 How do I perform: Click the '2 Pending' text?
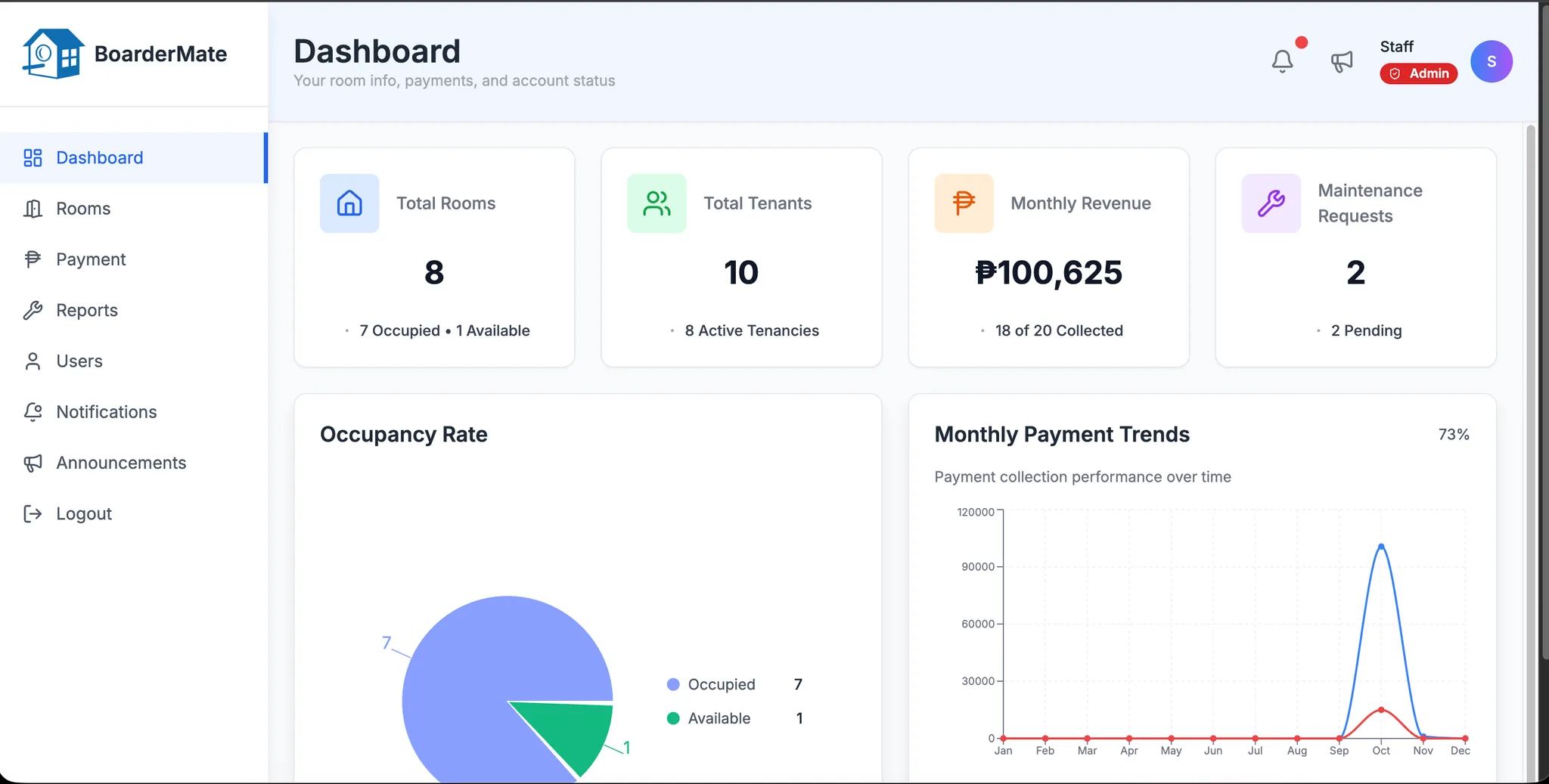tap(1366, 330)
